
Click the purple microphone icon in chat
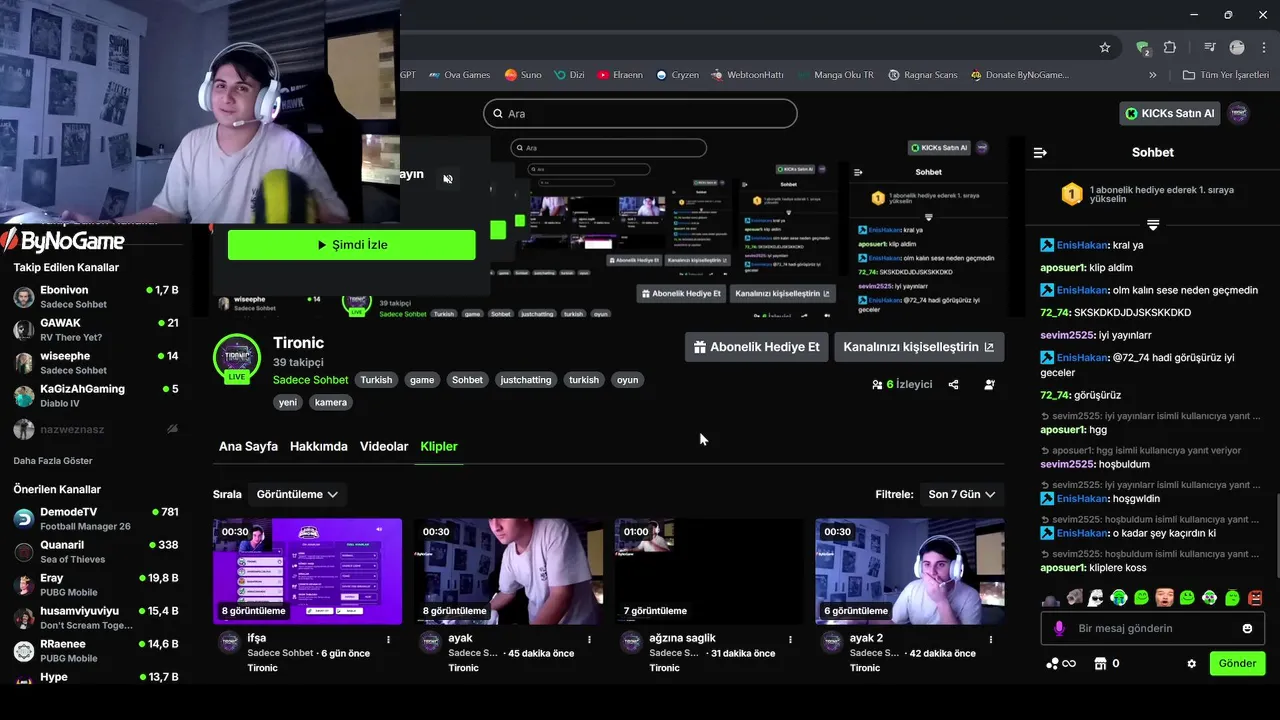click(x=1059, y=628)
